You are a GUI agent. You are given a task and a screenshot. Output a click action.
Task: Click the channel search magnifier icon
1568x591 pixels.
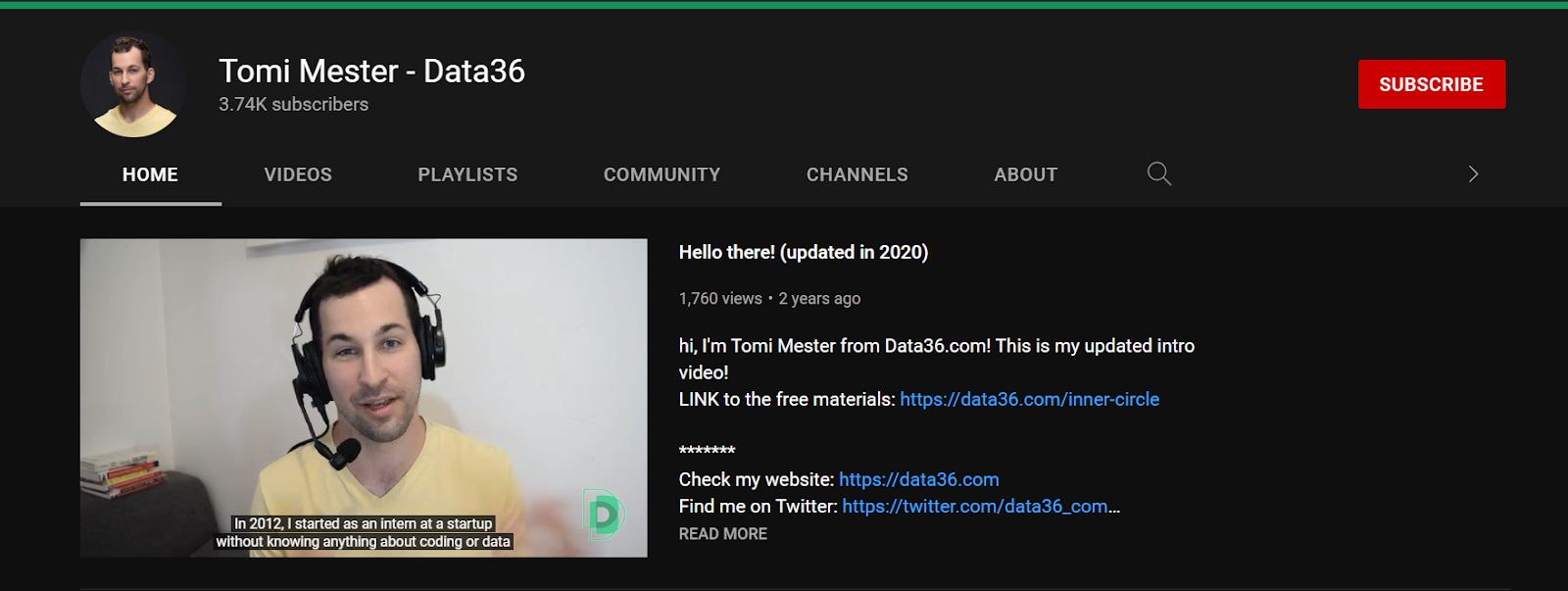(x=1158, y=174)
